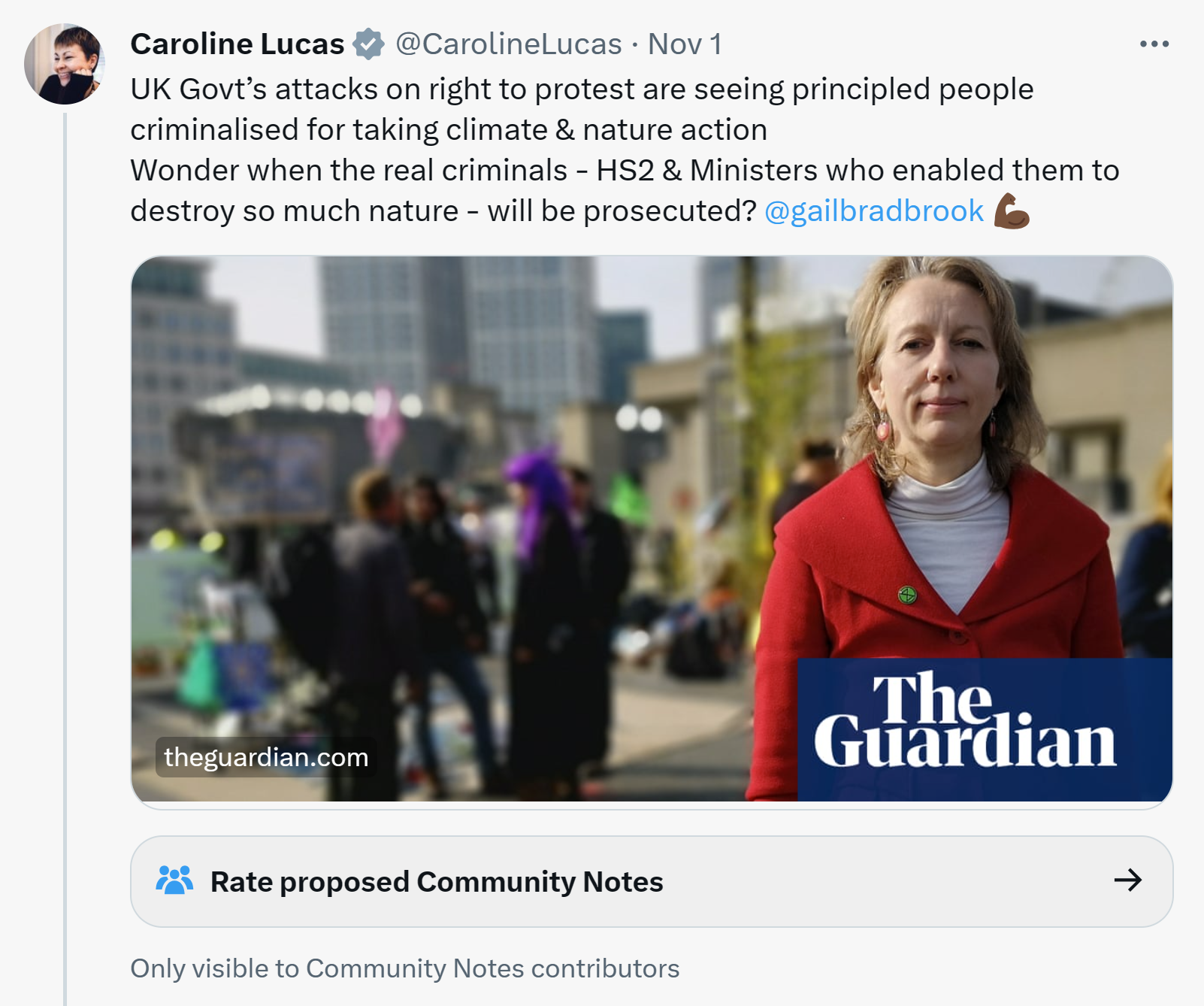Viewport: 1204px width, 1006px height.
Task: Click the green badge on the red coat
Action: [x=908, y=595]
